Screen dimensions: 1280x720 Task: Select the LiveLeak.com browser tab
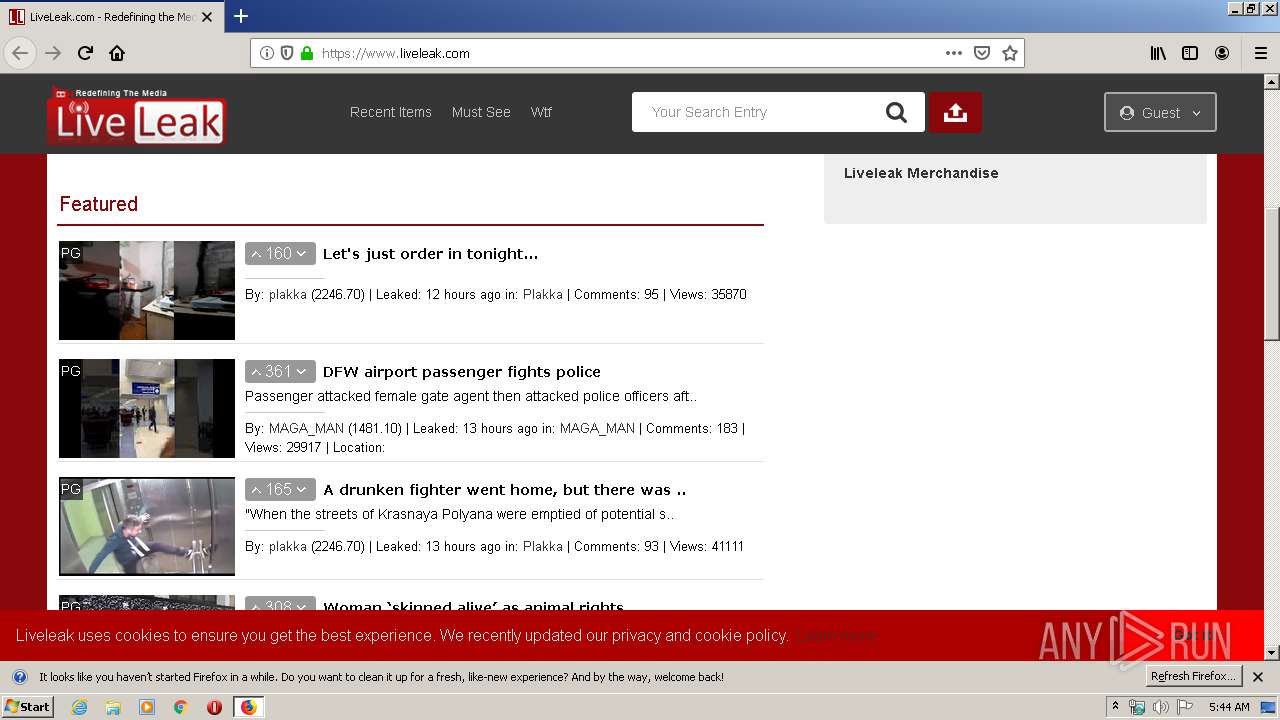112,17
